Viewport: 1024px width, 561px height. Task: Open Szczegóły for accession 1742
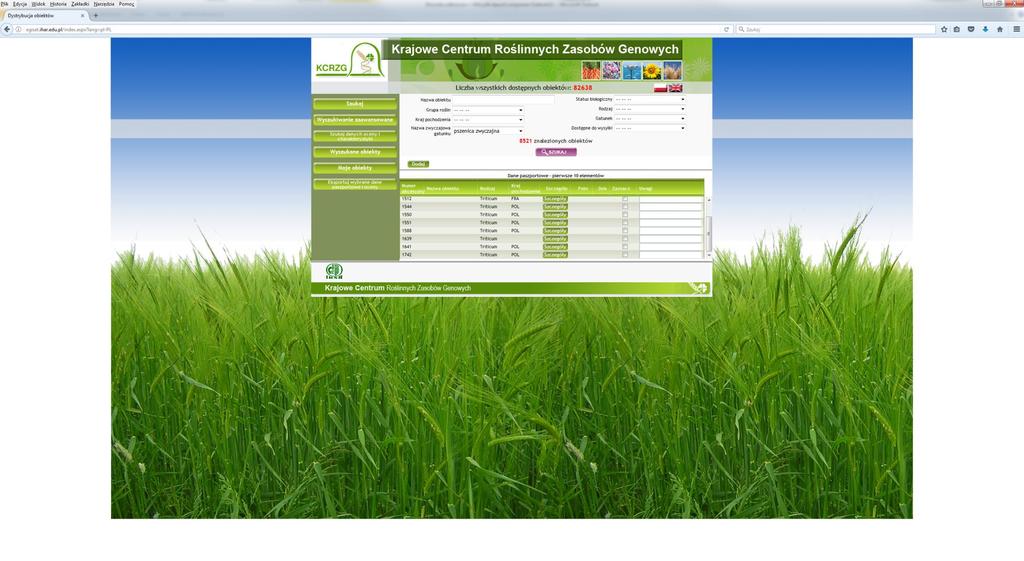(x=555, y=255)
